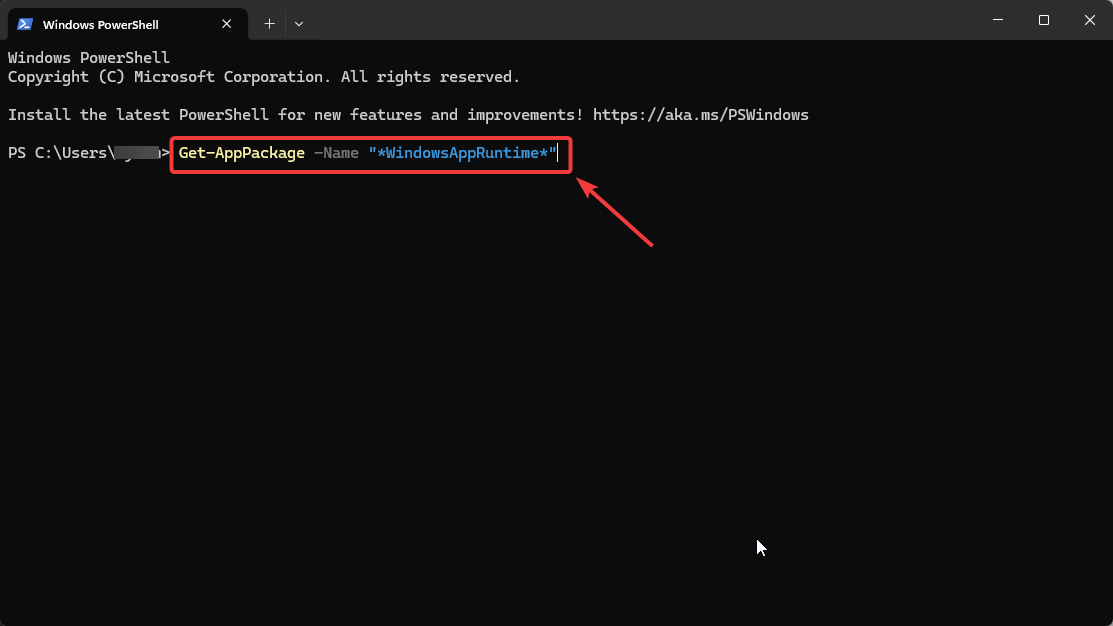
Task: Click the Get-AppPackage command text
Action: pyautogui.click(x=240, y=153)
